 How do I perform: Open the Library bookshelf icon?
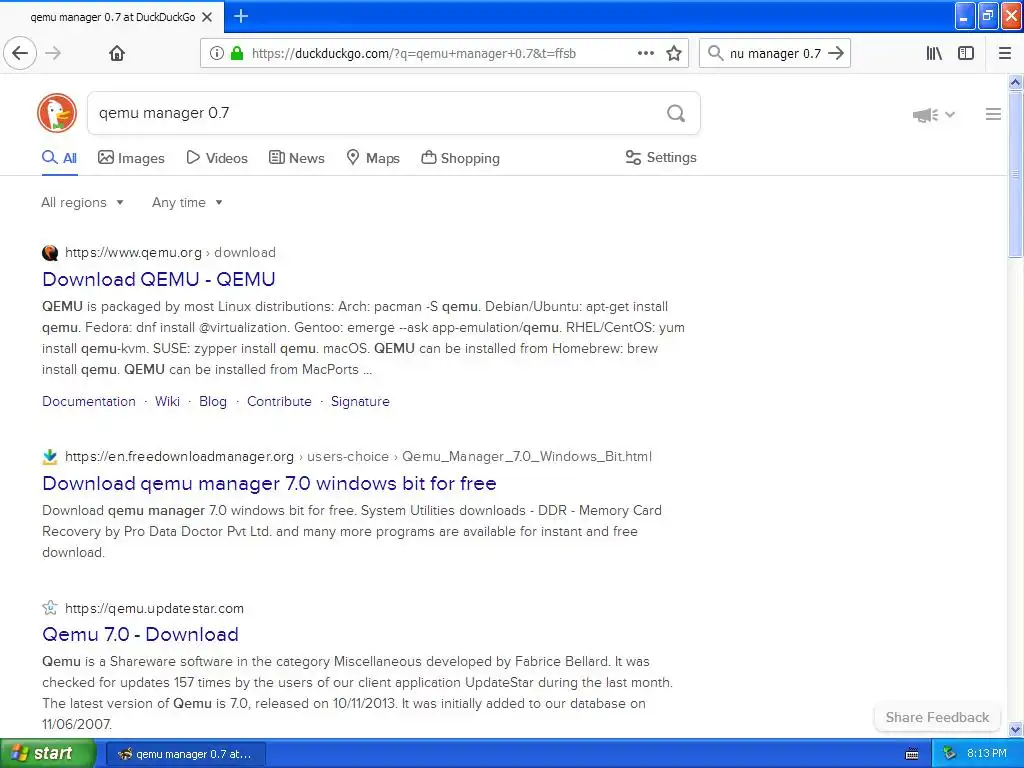coord(934,54)
